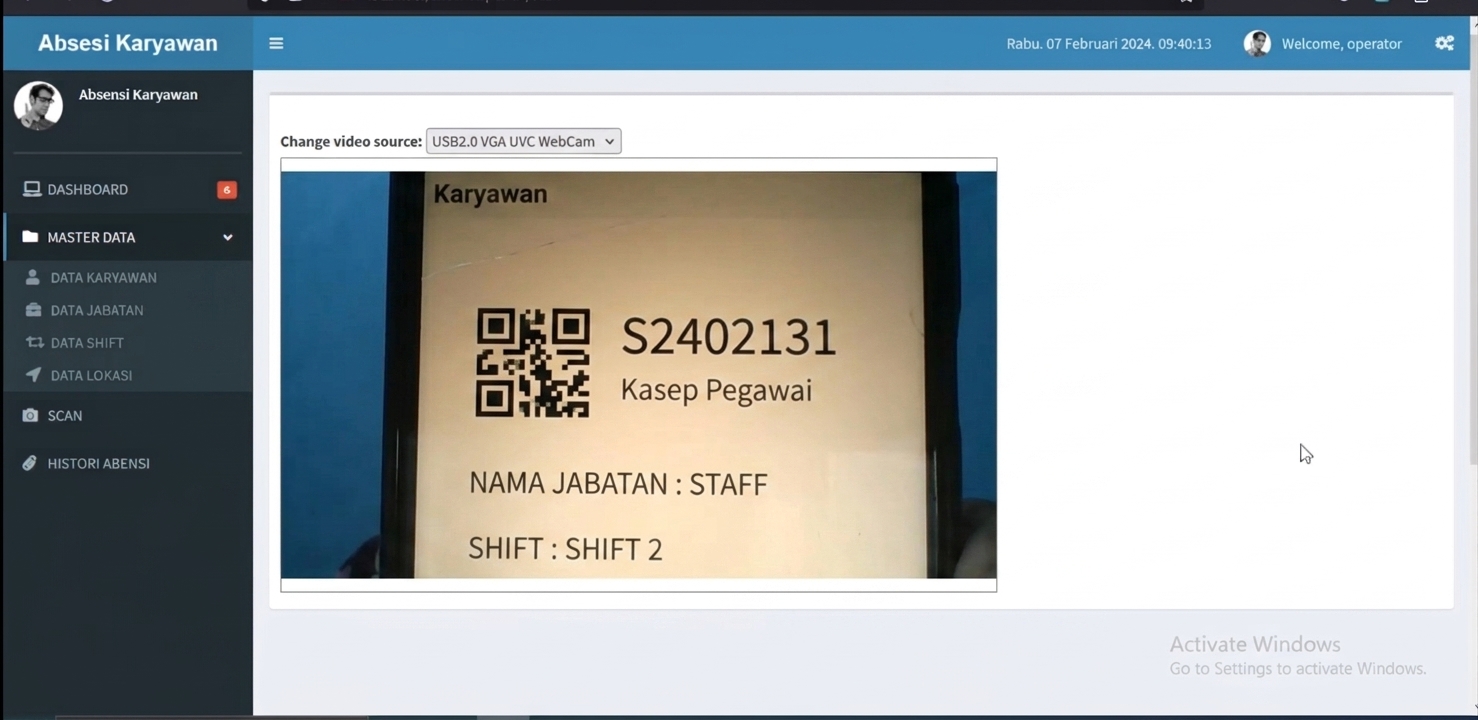Open the settings gears icon in the header
The height and width of the screenshot is (720, 1478).
(x=1444, y=43)
